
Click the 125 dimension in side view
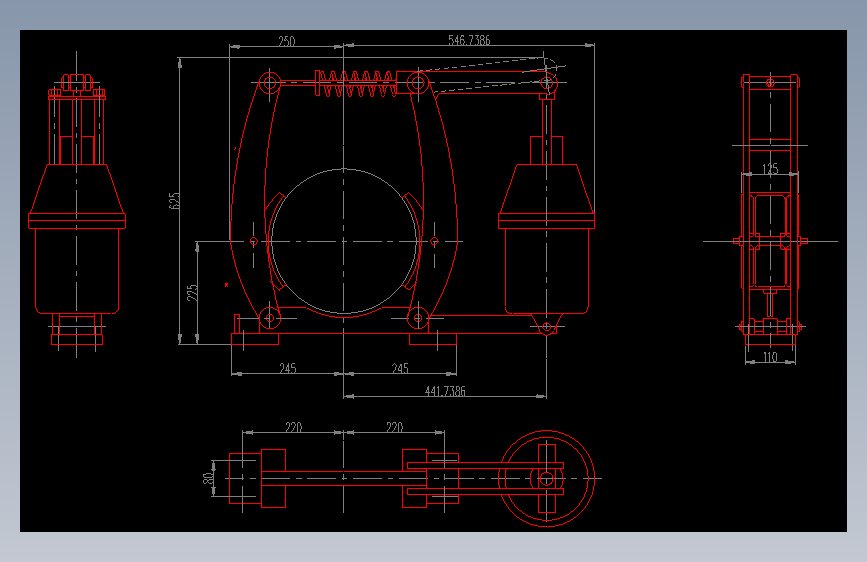(x=770, y=169)
